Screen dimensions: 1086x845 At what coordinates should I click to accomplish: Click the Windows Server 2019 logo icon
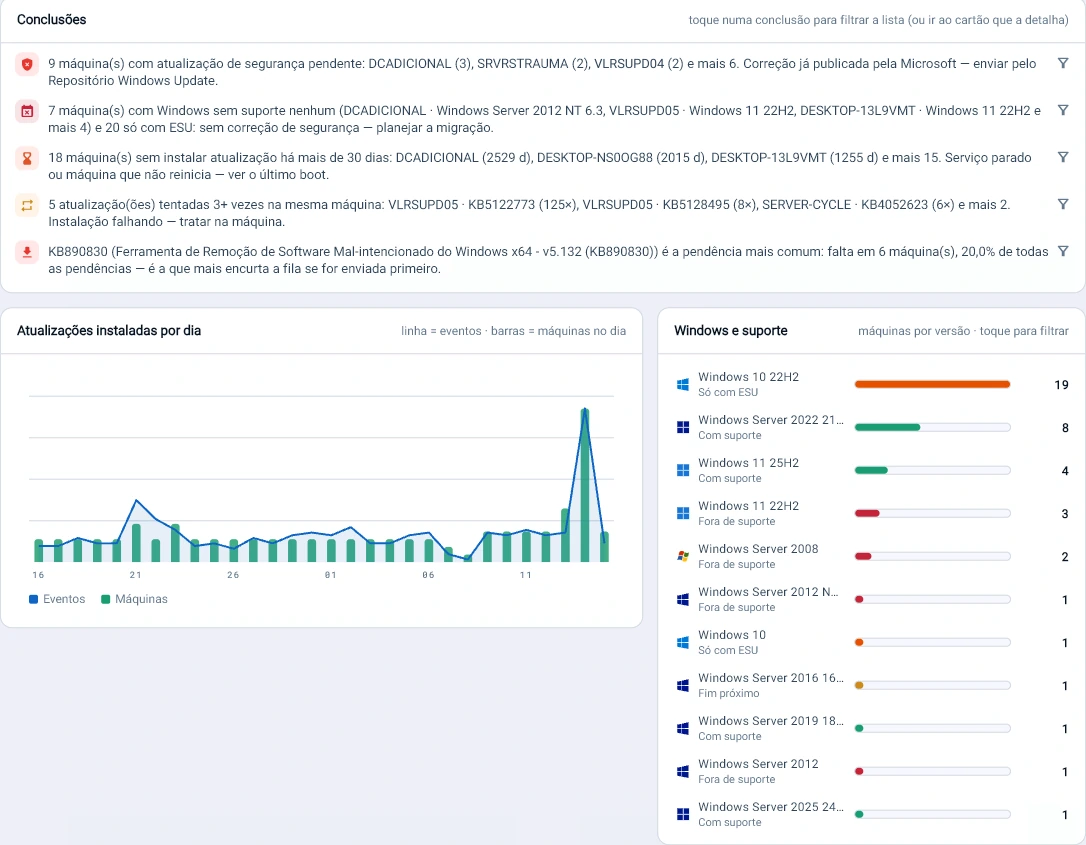click(x=683, y=728)
